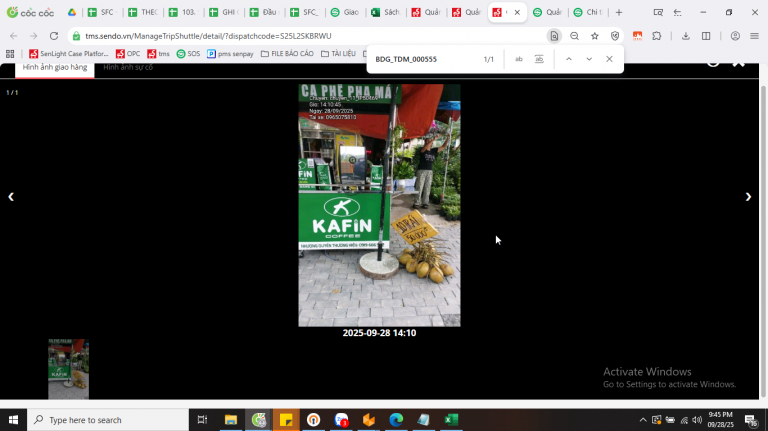Go to next find result
Screen dimensions: 768x431
point(589,59)
